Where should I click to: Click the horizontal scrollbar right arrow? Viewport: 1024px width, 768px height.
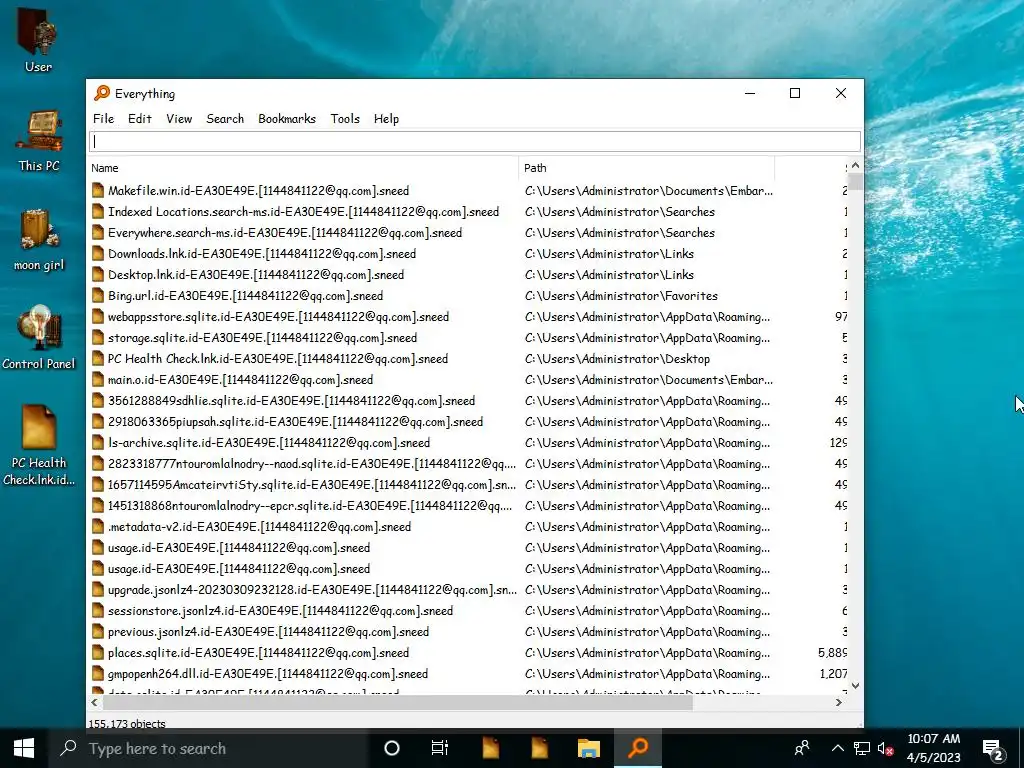point(839,703)
